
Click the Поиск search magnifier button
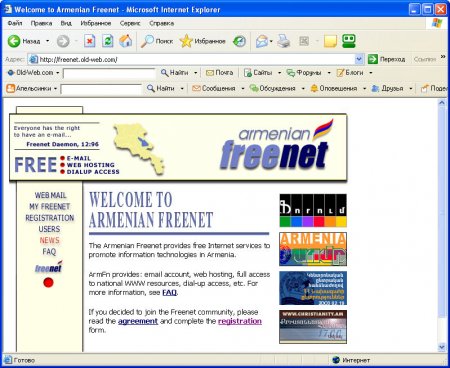(157, 41)
